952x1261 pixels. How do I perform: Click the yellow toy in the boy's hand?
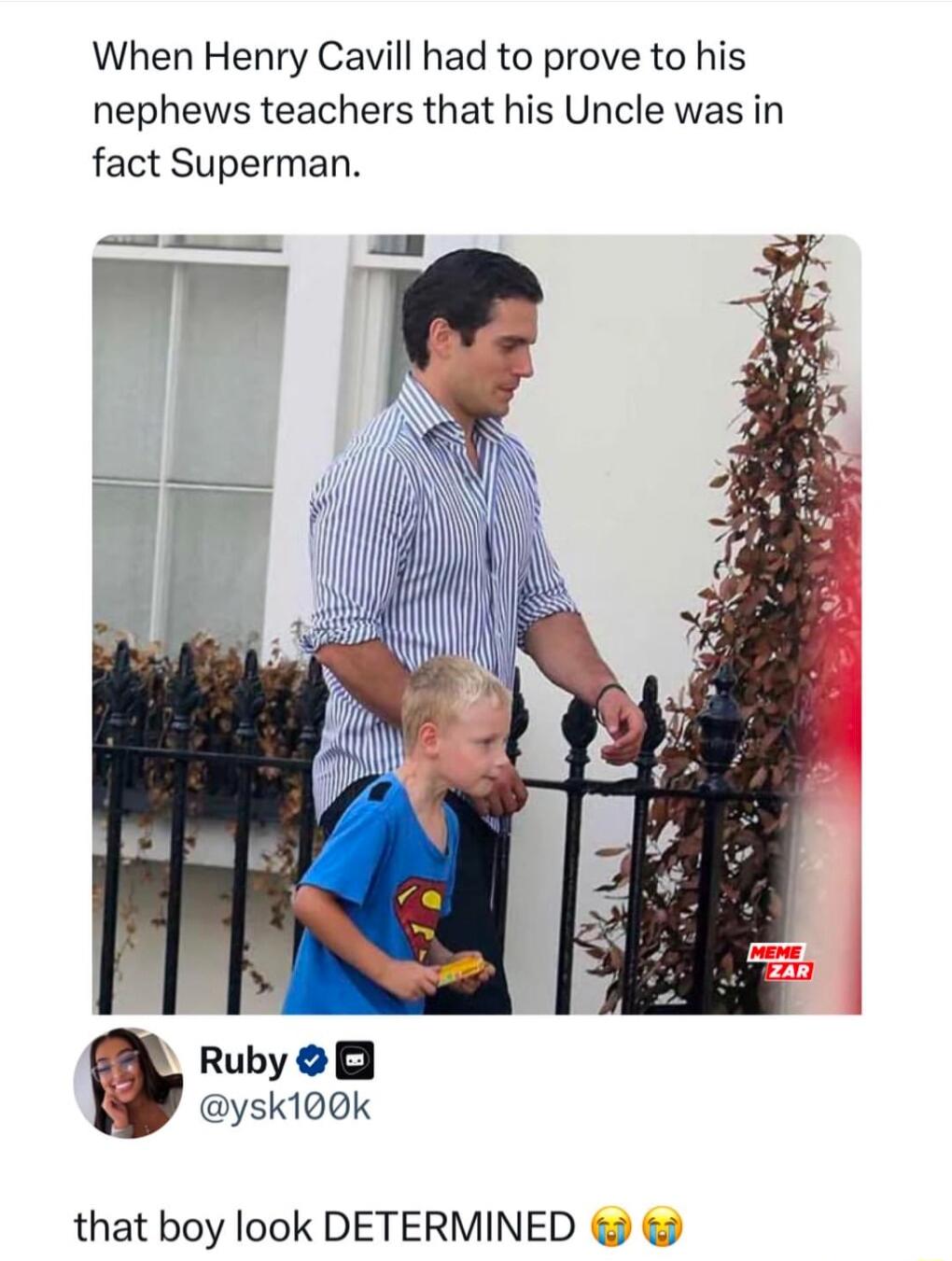point(462,971)
